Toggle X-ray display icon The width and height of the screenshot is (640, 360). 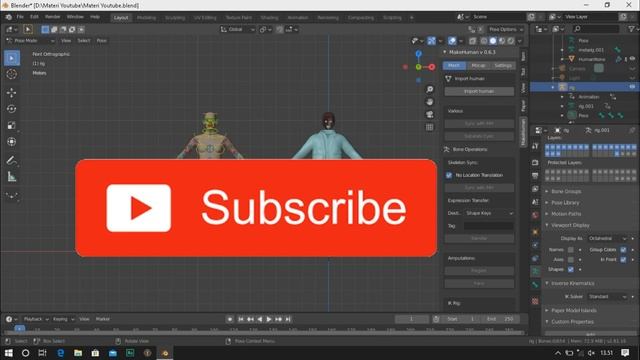tap(473, 41)
